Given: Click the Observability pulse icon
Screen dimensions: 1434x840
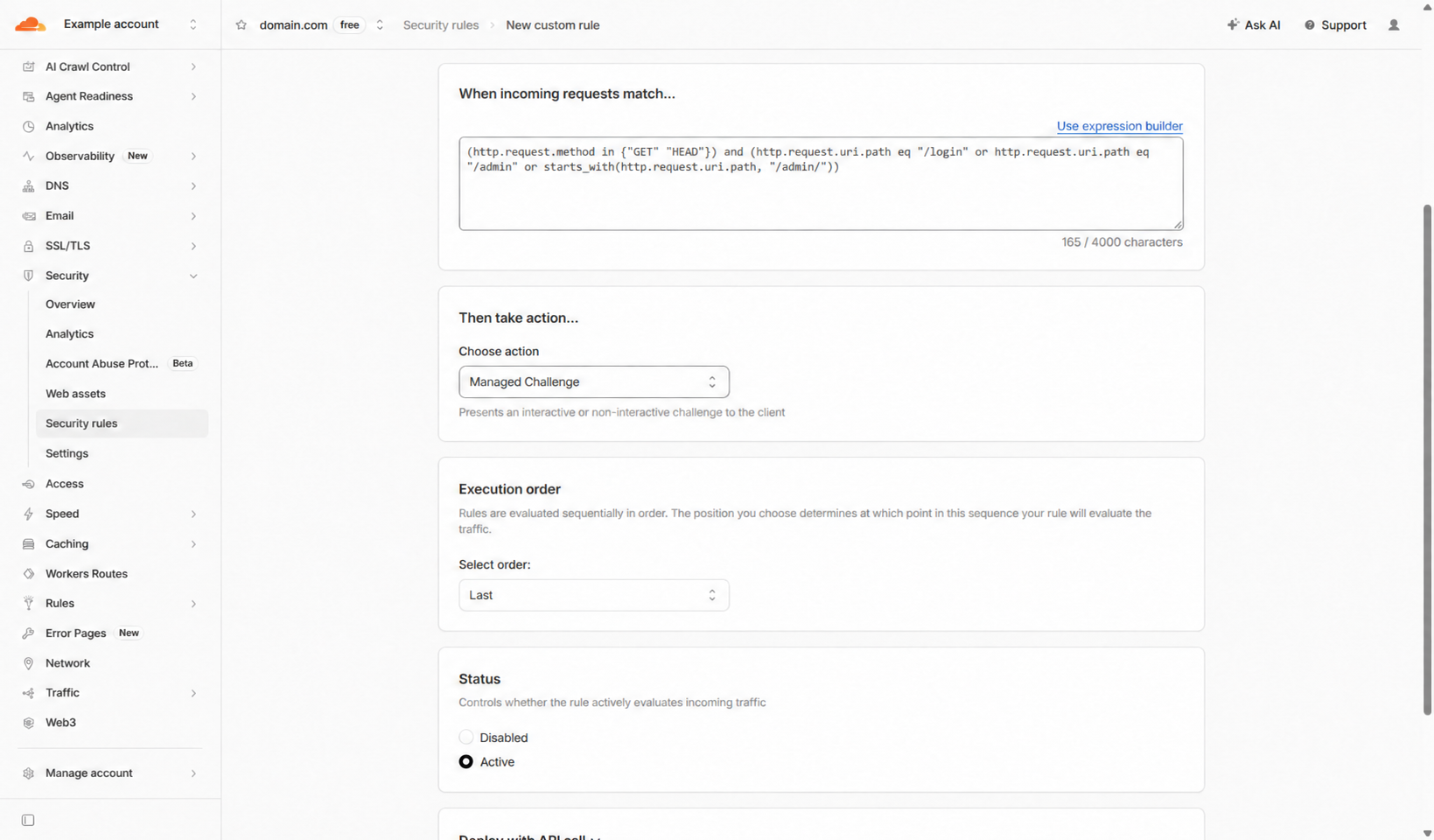Looking at the screenshot, I should [x=28, y=156].
